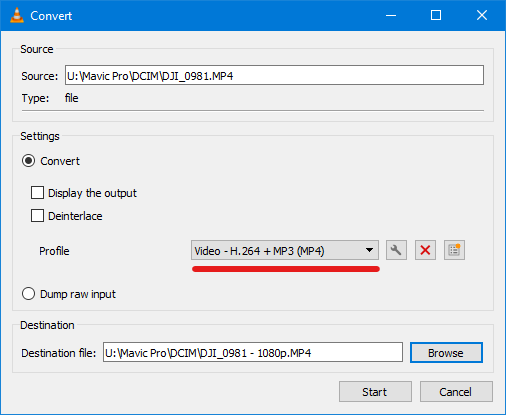Open the Profile dropdown list

pos(285,250)
